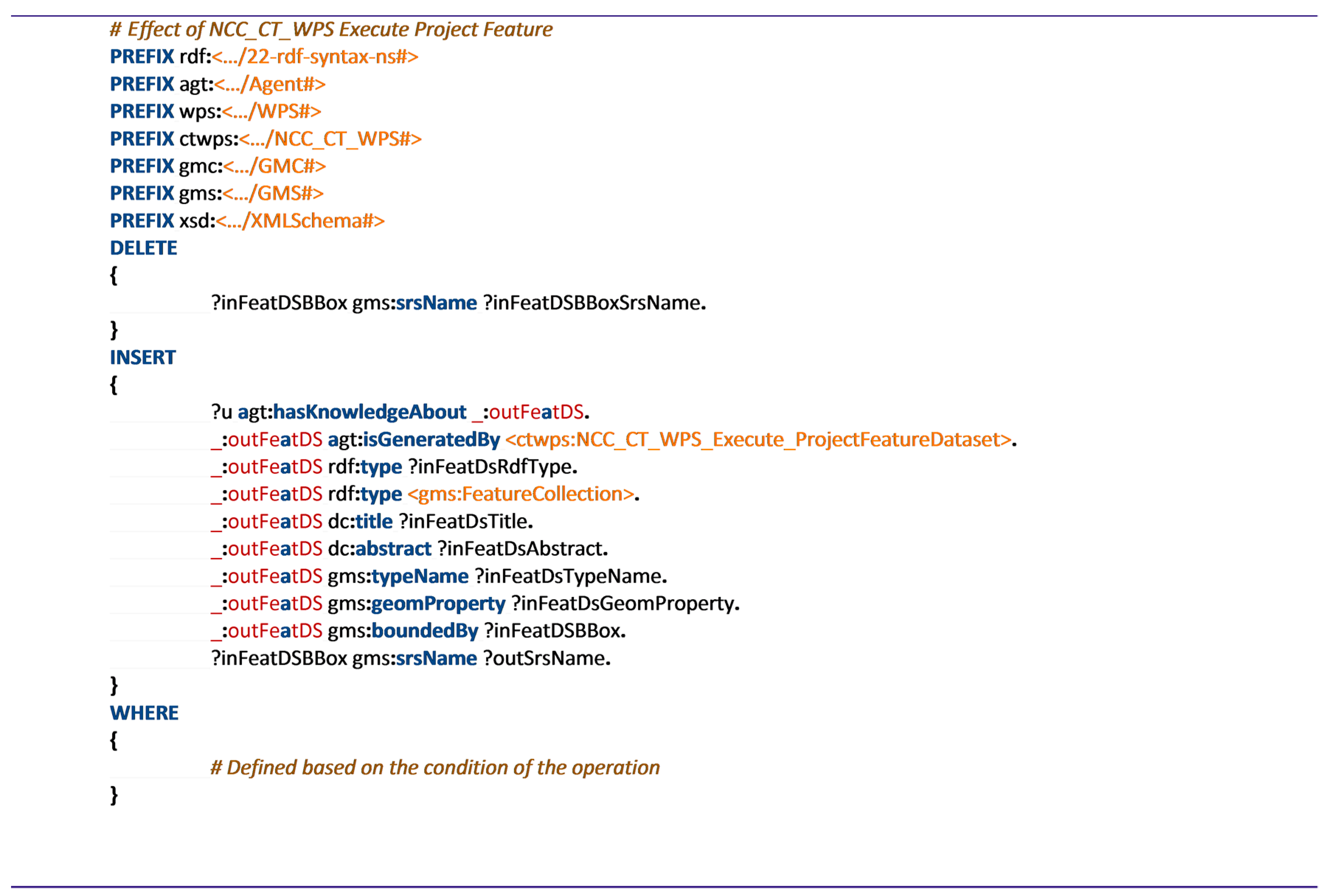Click the ?outSrsName variable
The image size is (1325, 896).
pos(546,658)
